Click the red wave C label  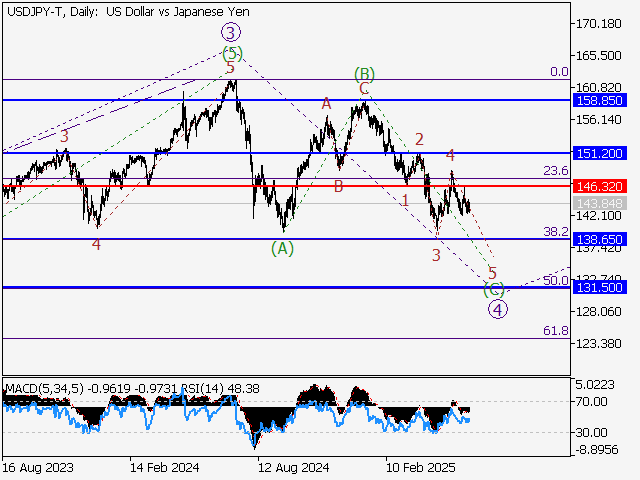pyautogui.click(x=365, y=89)
